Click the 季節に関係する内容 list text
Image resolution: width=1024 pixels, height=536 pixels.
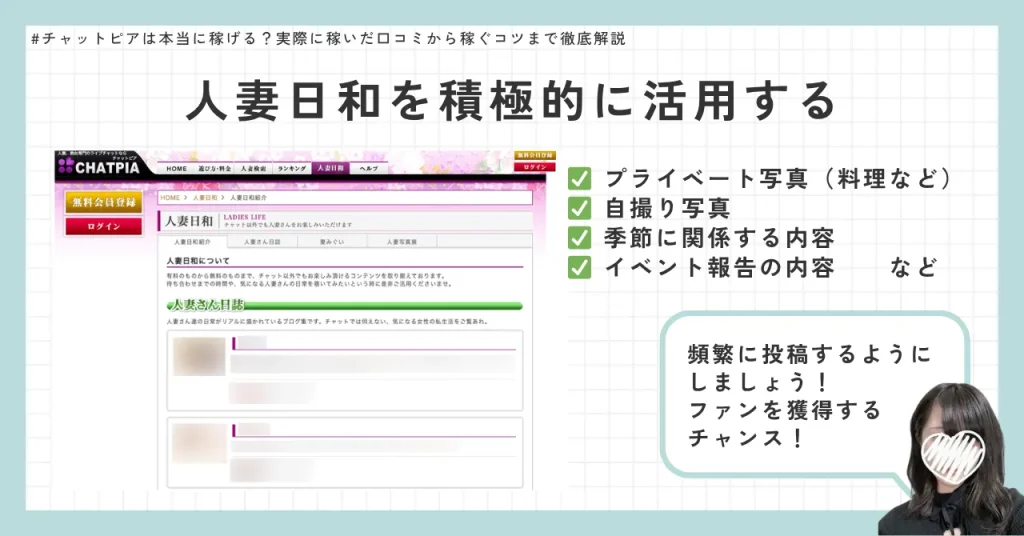pos(720,238)
